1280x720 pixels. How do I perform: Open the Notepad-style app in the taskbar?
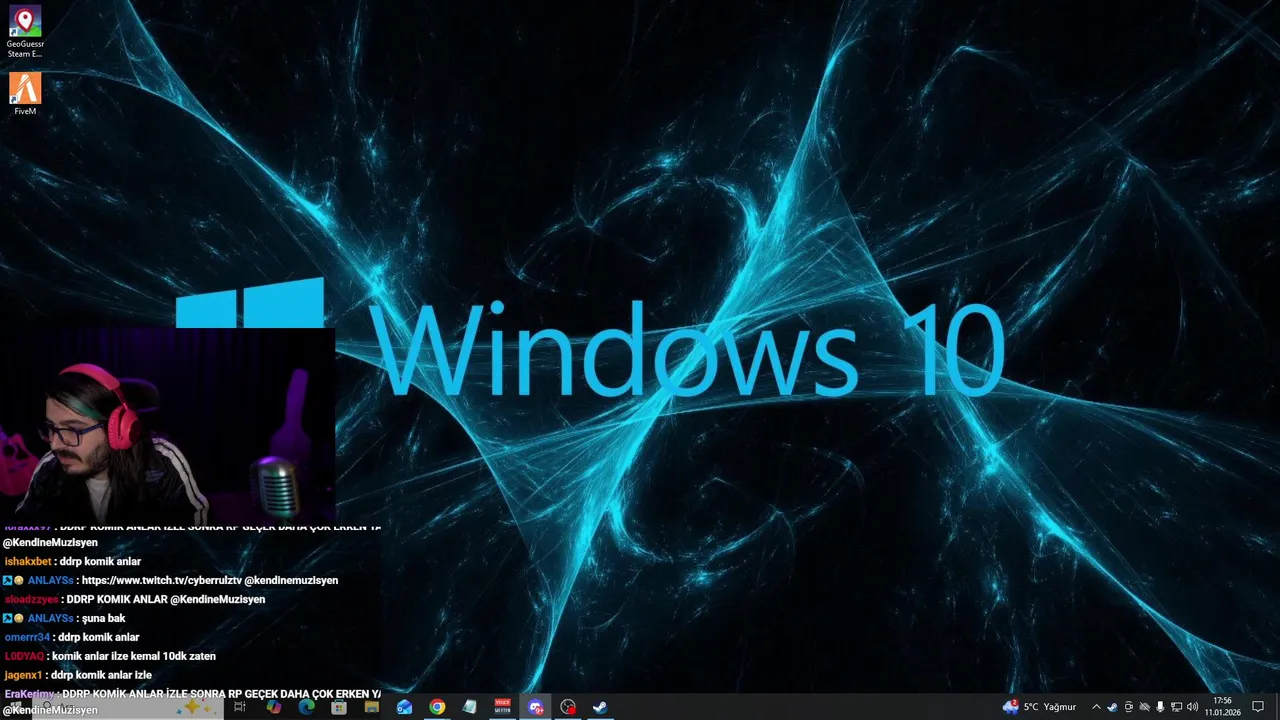coord(470,707)
